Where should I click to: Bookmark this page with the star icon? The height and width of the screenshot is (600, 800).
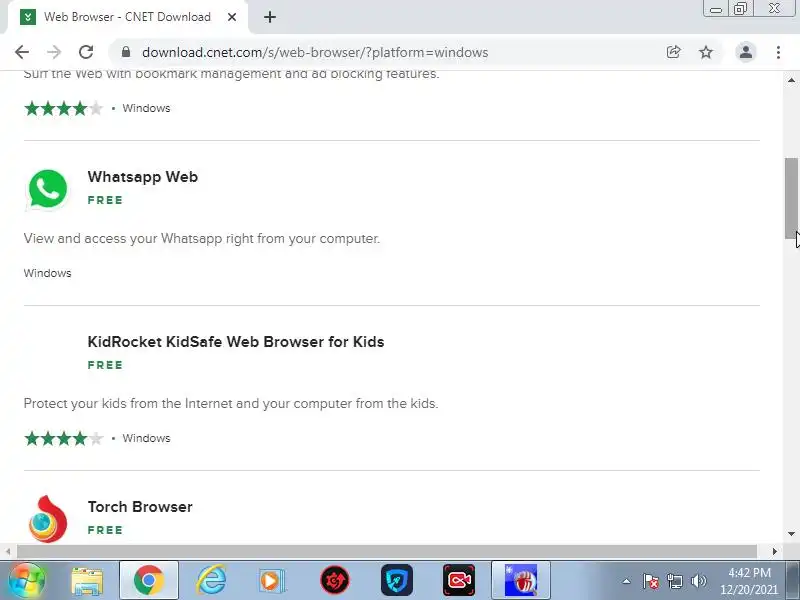coord(706,52)
